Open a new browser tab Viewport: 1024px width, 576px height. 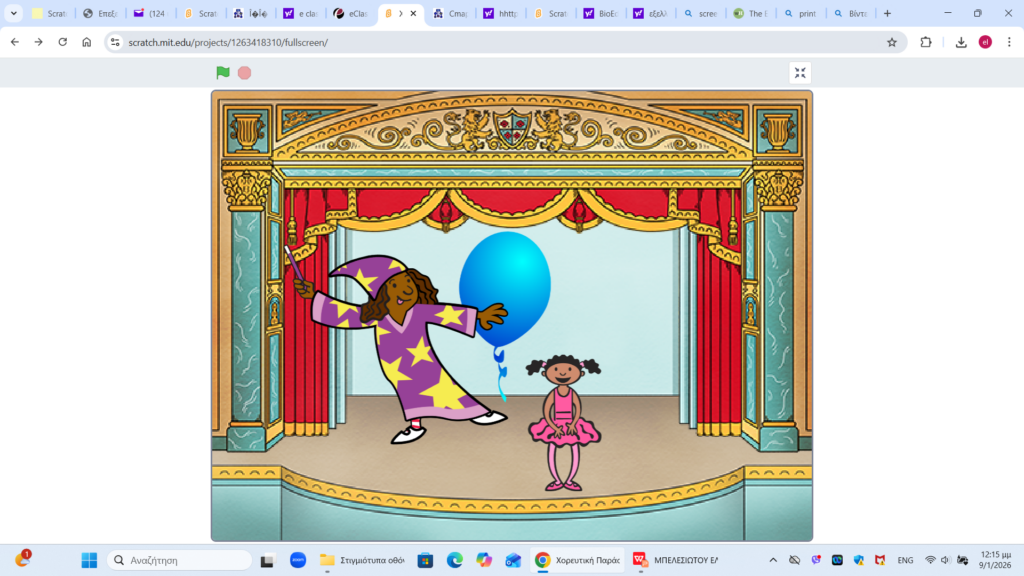(x=887, y=14)
